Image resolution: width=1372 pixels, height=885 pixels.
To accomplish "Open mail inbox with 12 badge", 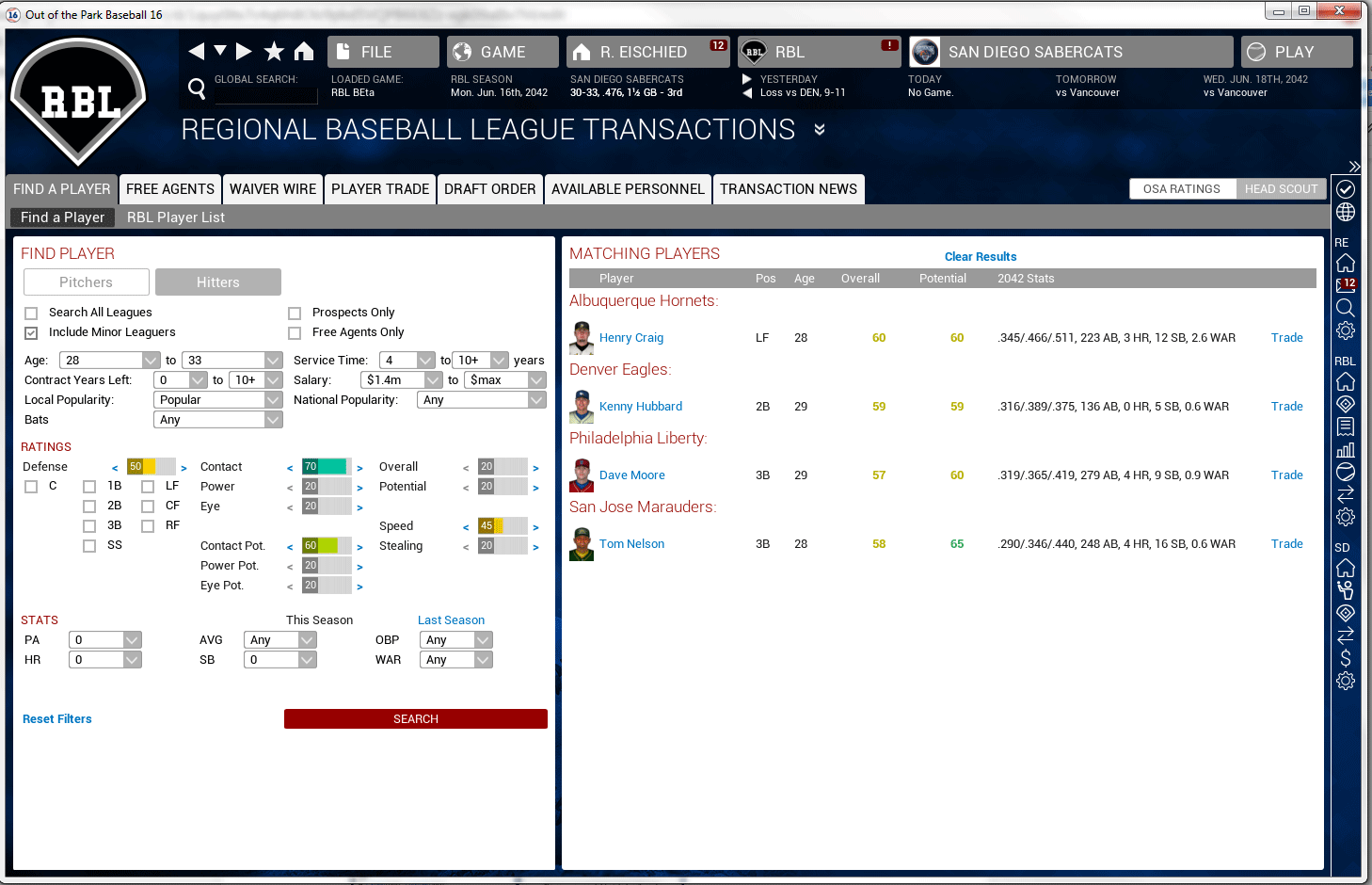I will (x=1346, y=284).
